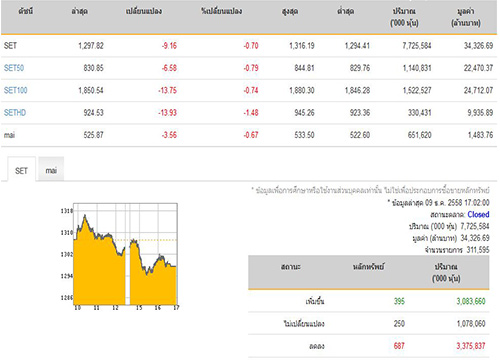Click SET100 high value 1,880.30
This screenshot has height=360, width=500.
click(302, 90)
